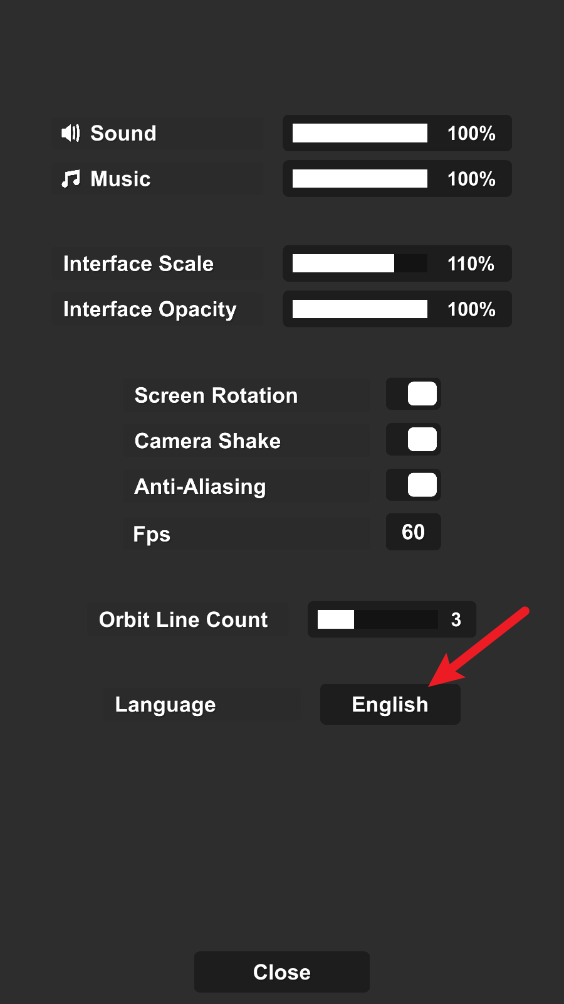The height and width of the screenshot is (1004, 564).
Task: Adjust the Music volume slider
Action: (360, 179)
